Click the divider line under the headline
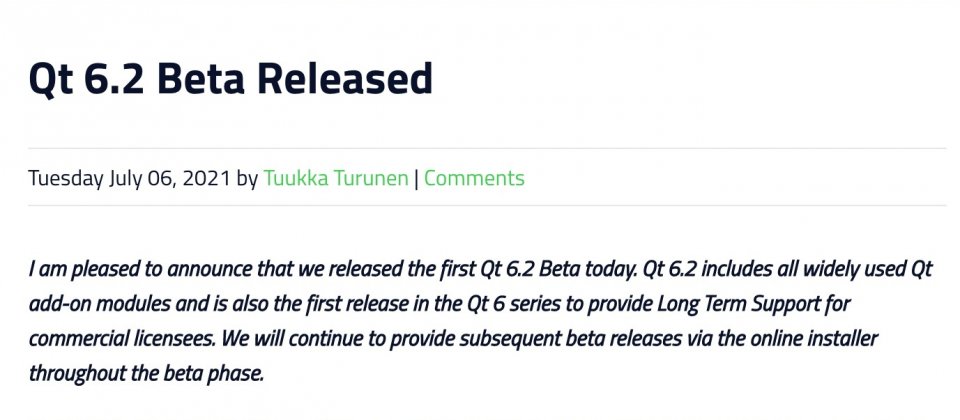 tap(487, 148)
